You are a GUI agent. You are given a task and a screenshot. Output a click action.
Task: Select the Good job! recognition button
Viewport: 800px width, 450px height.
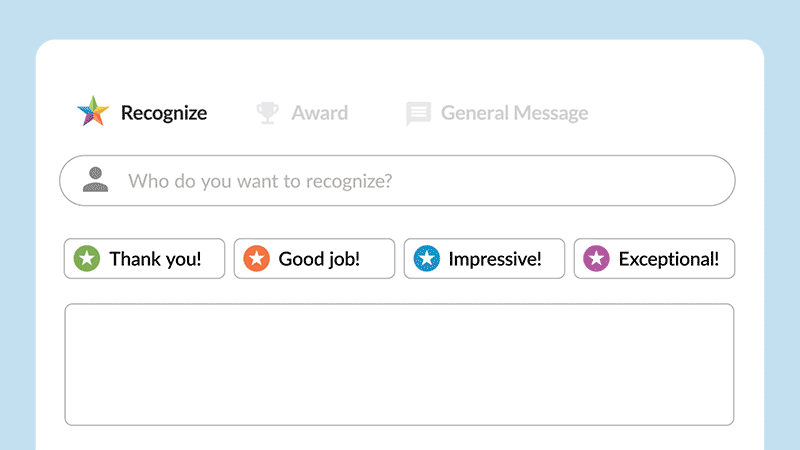click(314, 259)
